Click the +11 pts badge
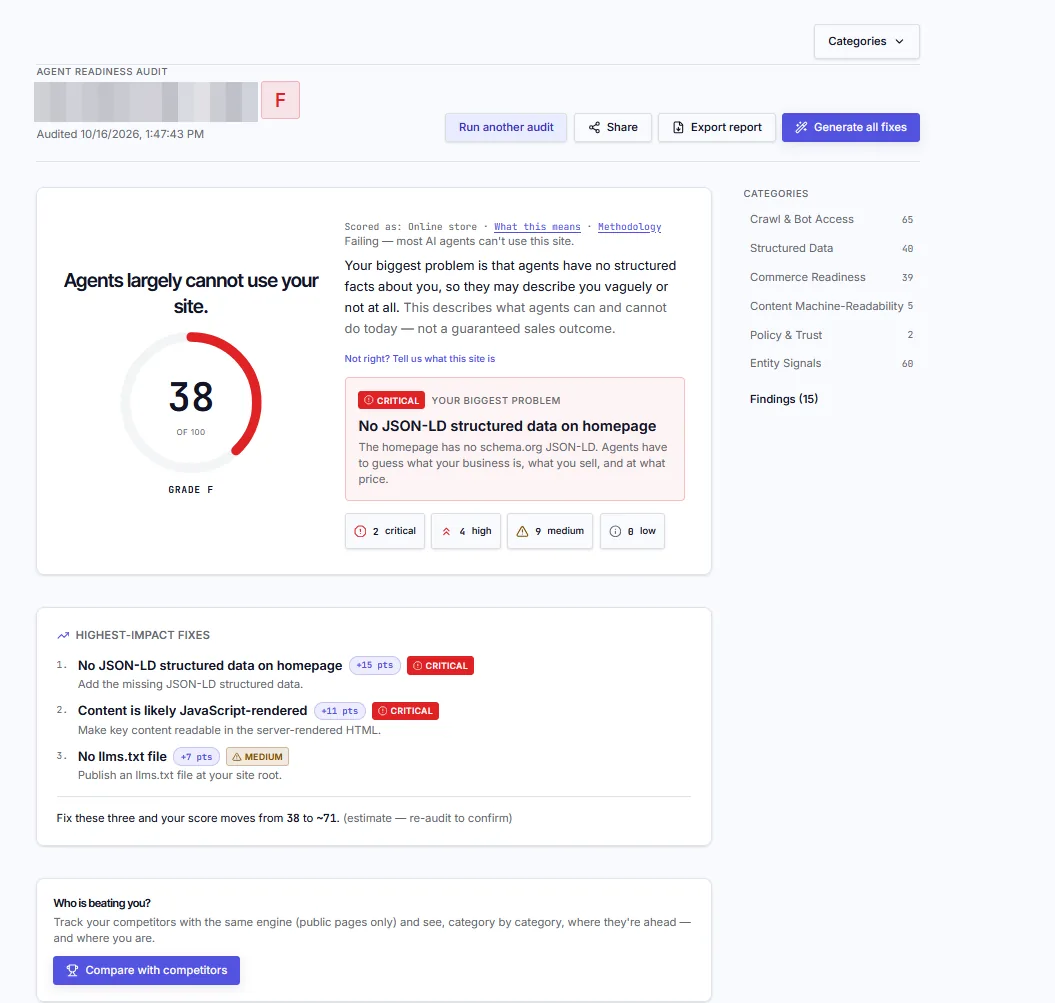1055x1003 pixels. pos(340,711)
